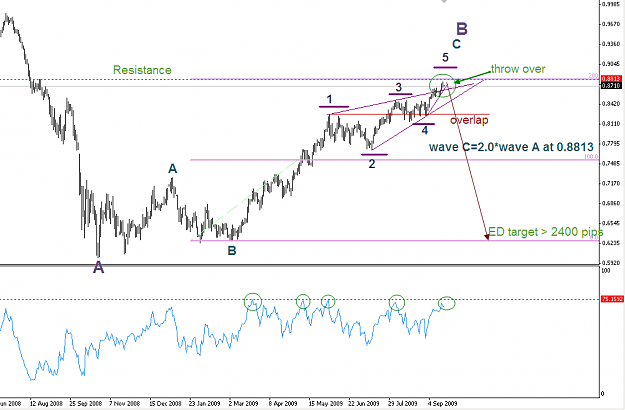The width and height of the screenshot is (625, 410).
Task: Select the '15 Dec 2008' date label
Action: point(165,403)
